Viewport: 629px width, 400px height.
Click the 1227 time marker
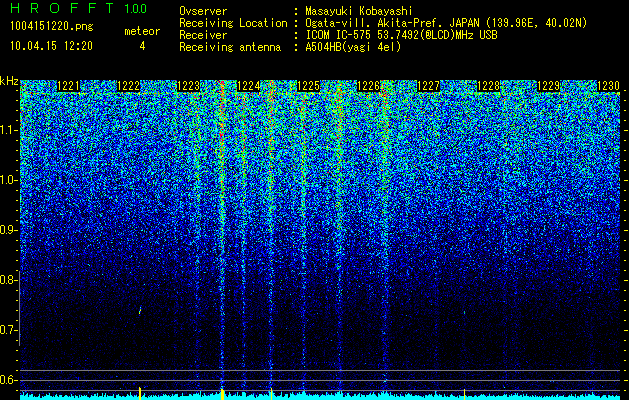coord(428,86)
